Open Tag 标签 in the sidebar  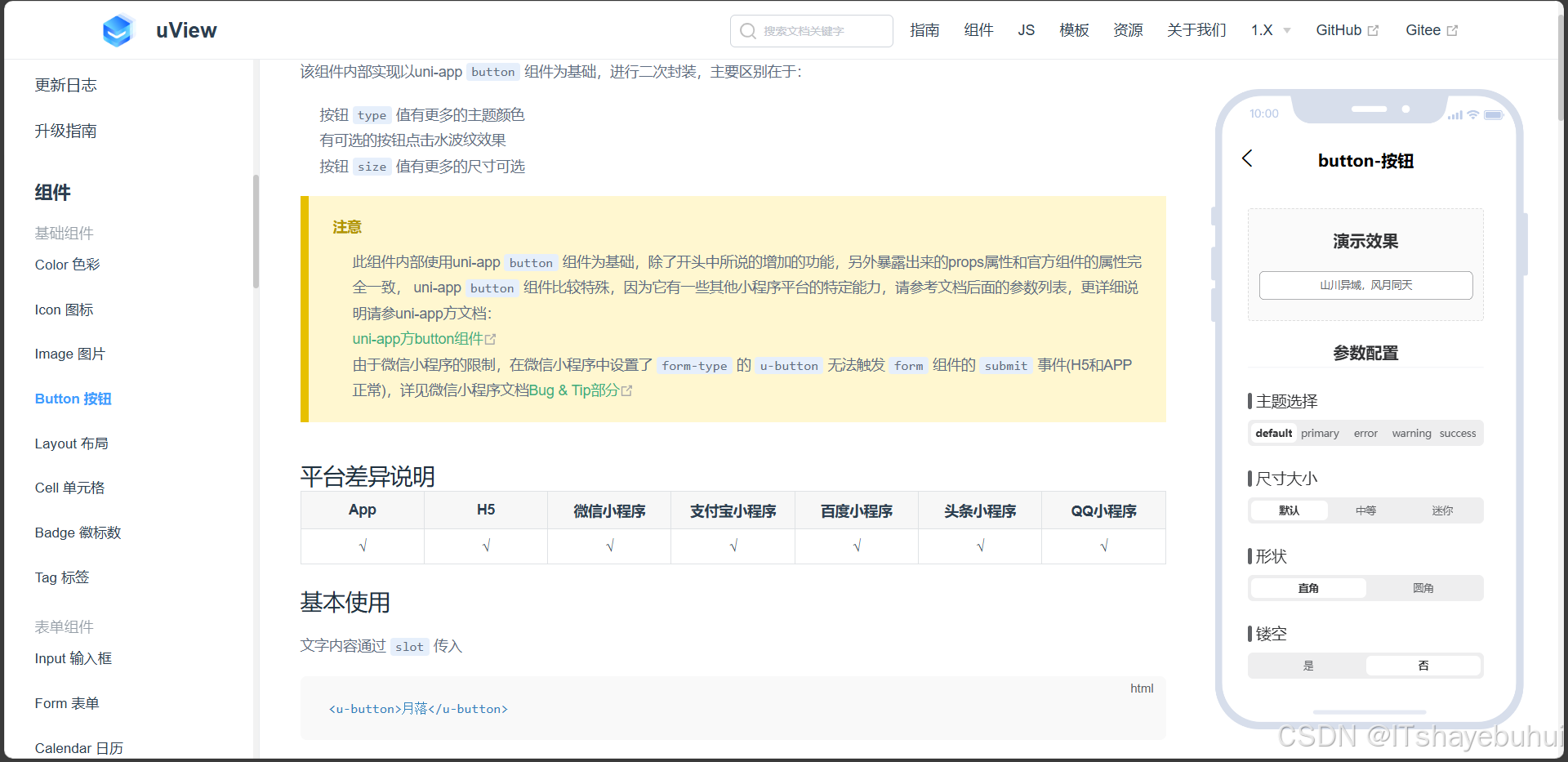click(61, 577)
